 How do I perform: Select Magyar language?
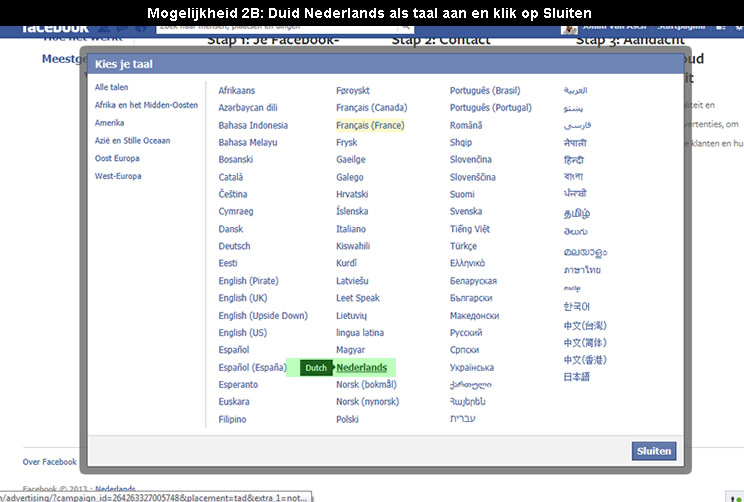point(351,350)
